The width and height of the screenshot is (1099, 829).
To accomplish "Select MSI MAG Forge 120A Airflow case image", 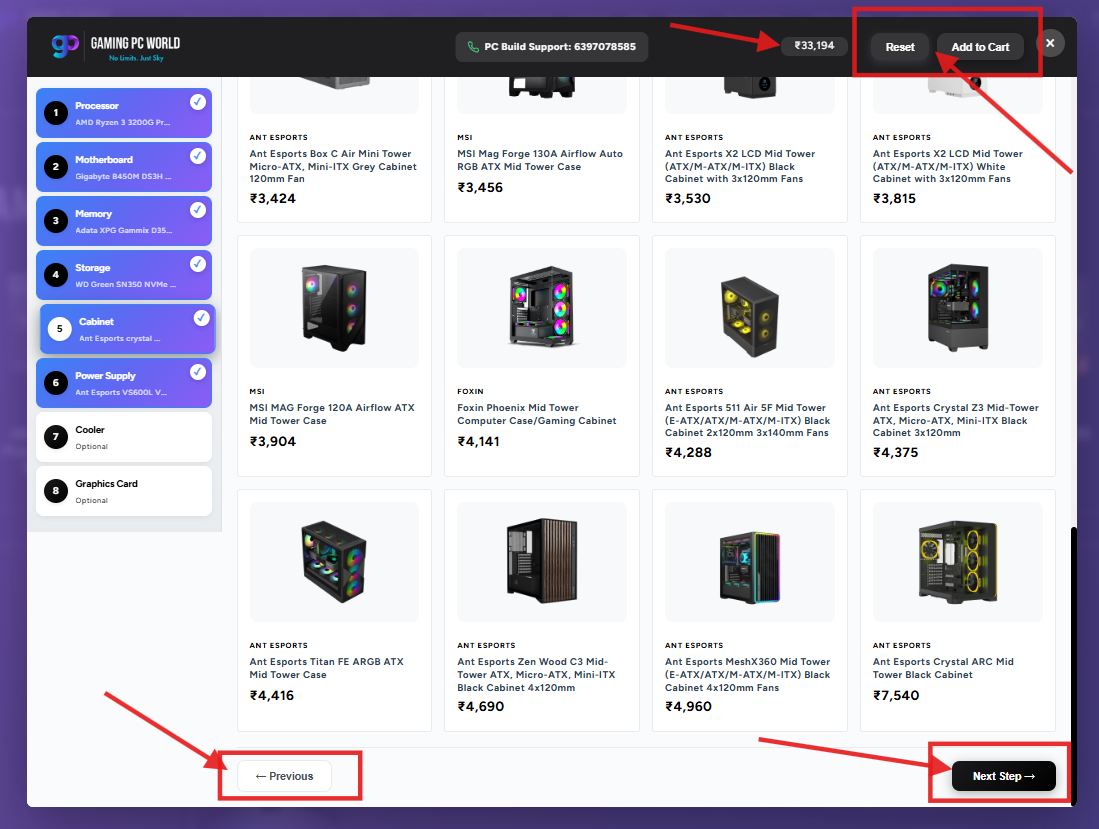I will [334, 308].
